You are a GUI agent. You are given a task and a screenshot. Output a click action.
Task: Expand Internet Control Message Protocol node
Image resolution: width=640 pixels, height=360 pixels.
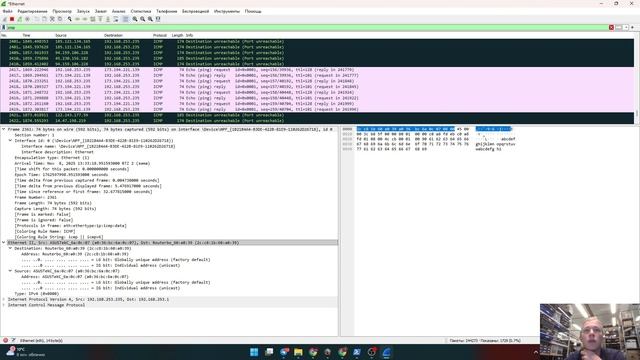point(4,305)
